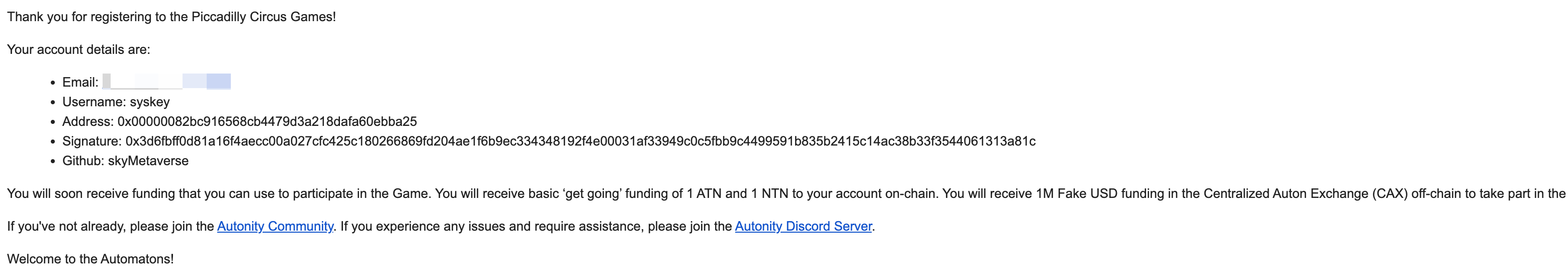Viewport: 1568px width, 277px height.
Task: Click the wallet address starting 0x00000082bc
Action: coord(267,121)
